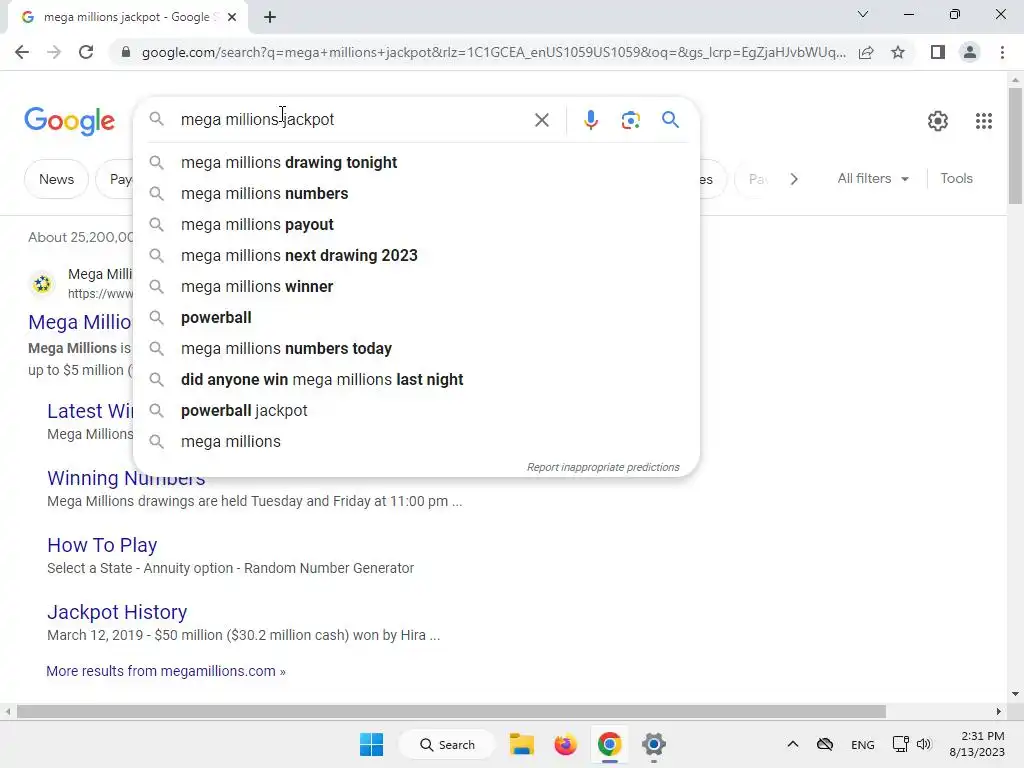Close the mega millions jackpot tab
This screenshot has height=768, width=1024.
coord(232,18)
